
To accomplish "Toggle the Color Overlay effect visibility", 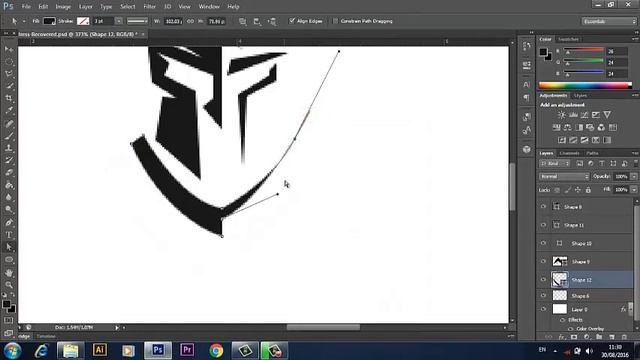I will tap(570, 329).
